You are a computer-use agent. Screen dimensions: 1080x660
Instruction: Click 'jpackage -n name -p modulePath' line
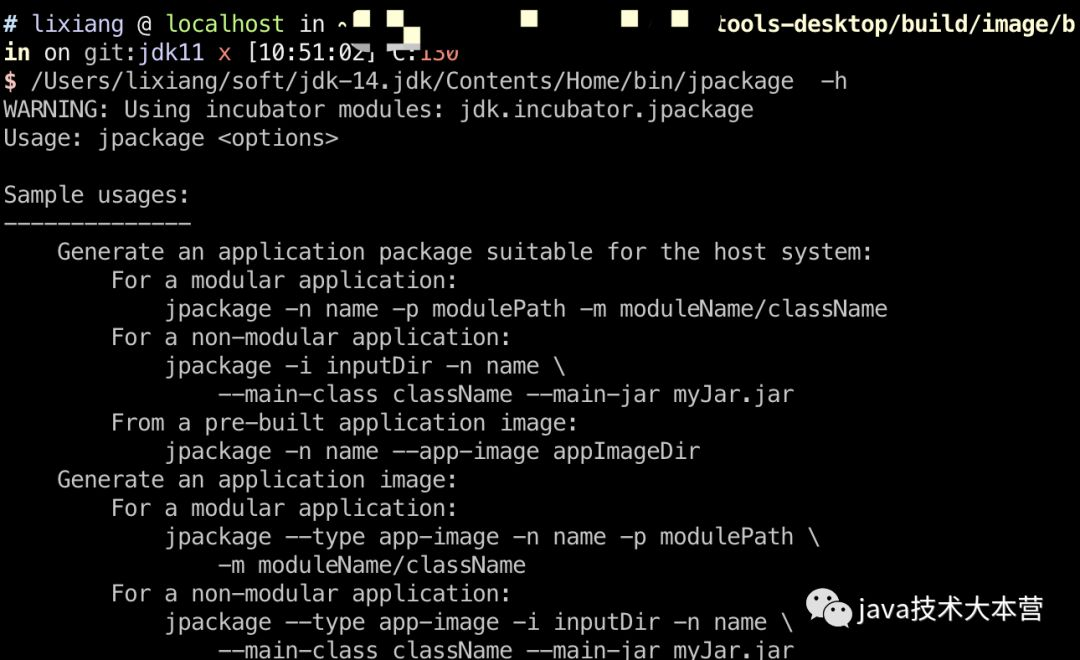(x=526, y=309)
